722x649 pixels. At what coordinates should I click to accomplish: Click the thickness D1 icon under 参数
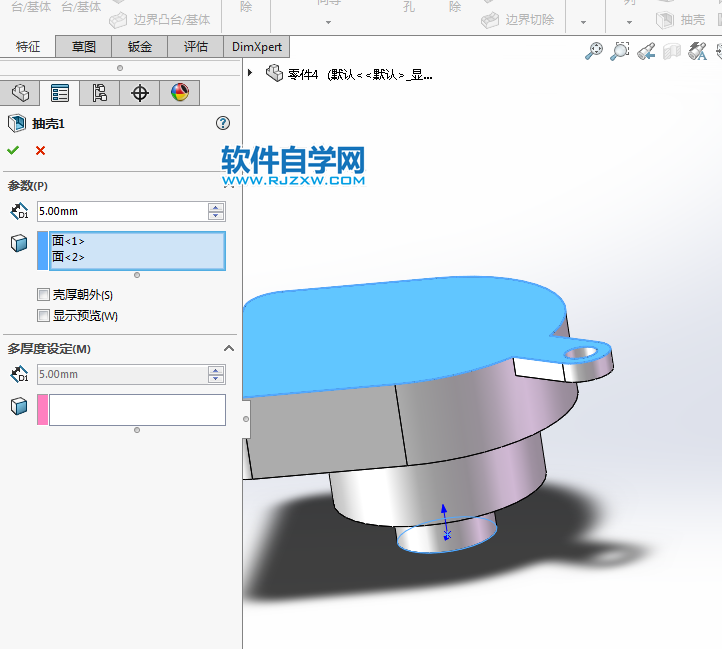click(x=19, y=211)
